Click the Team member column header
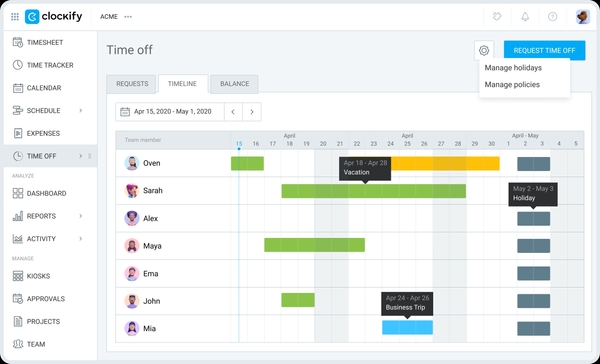This screenshot has height=364, width=600. [x=143, y=140]
